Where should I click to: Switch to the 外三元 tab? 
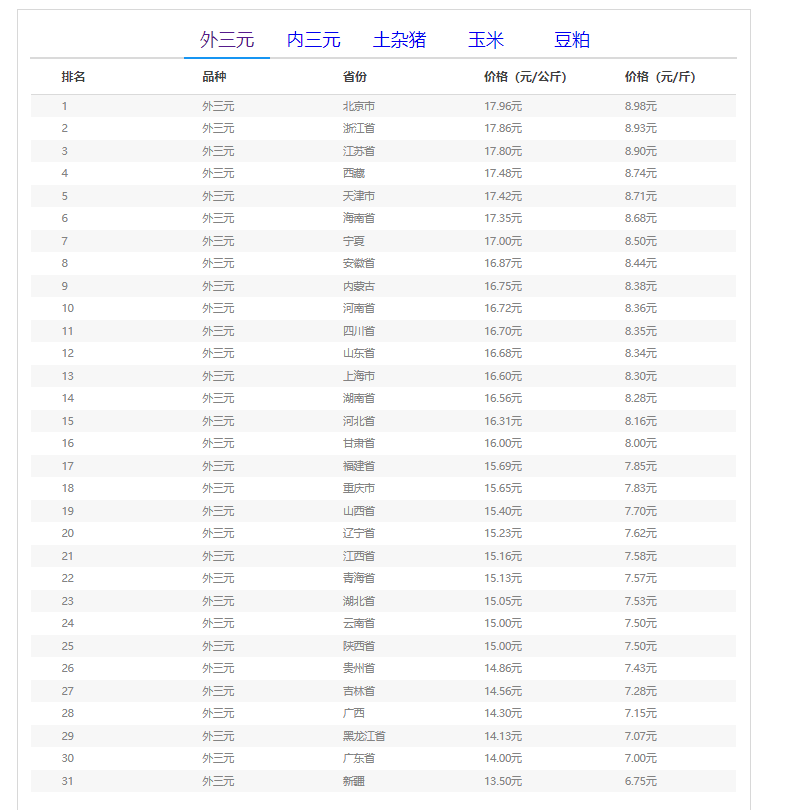(x=227, y=40)
